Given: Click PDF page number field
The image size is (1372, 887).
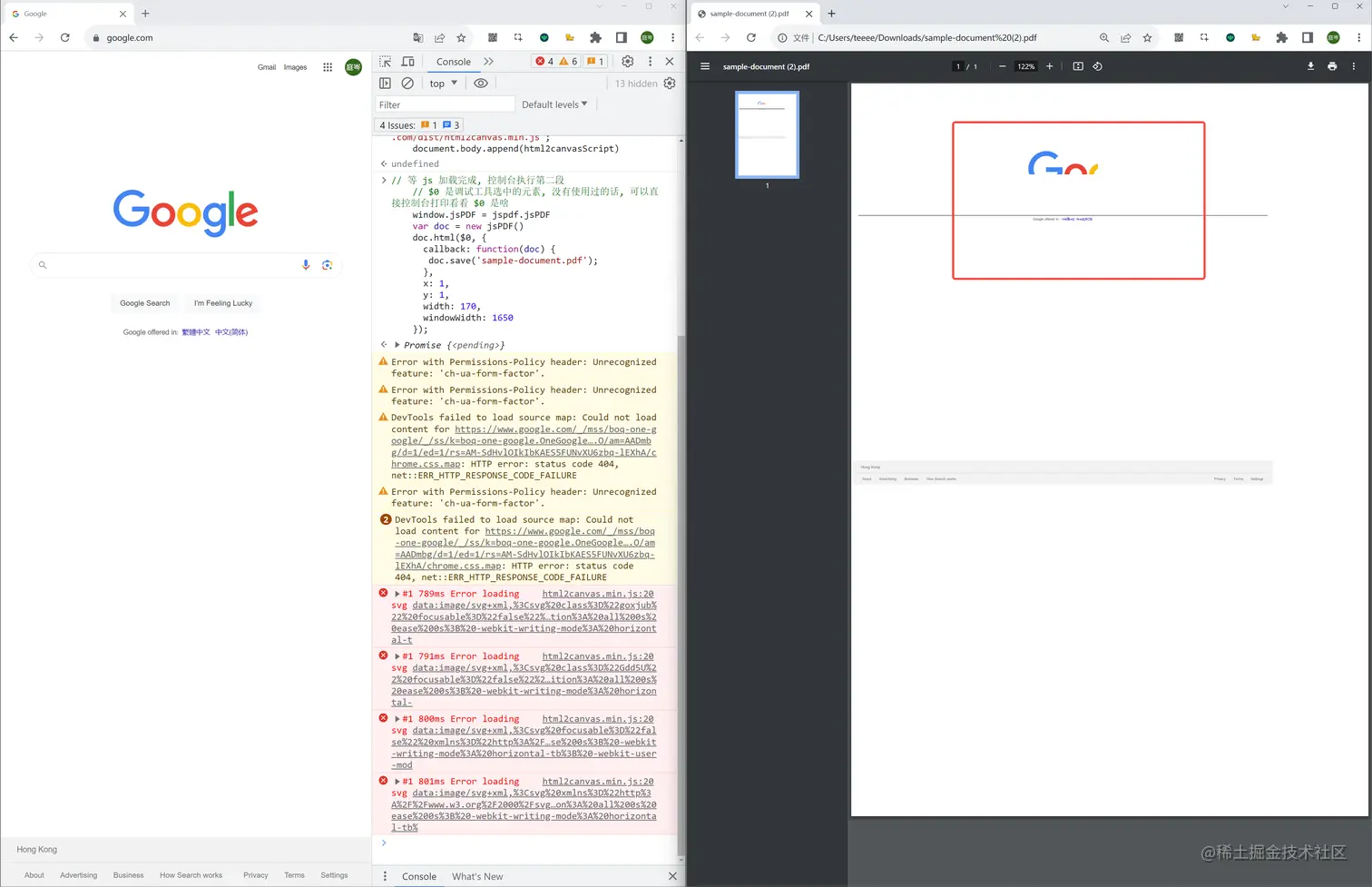Looking at the screenshot, I should tap(957, 66).
